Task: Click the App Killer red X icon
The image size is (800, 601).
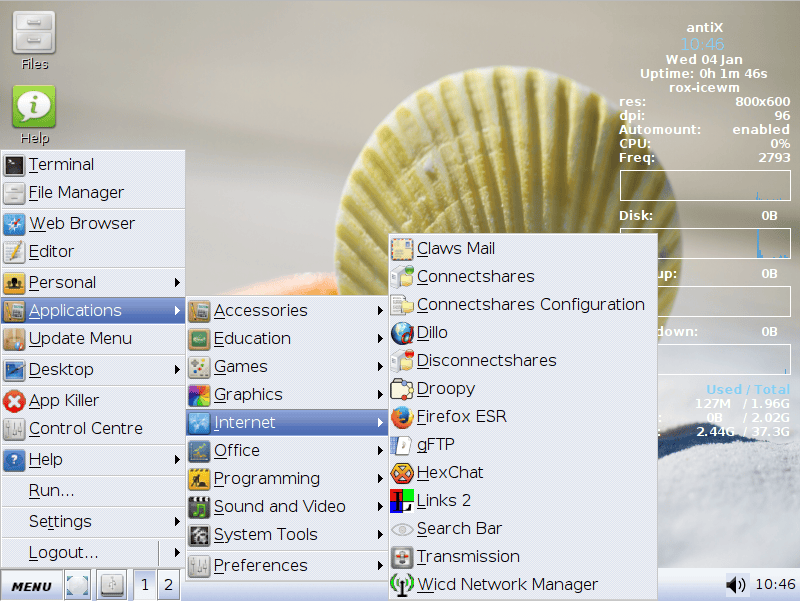Action: (x=14, y=401)
